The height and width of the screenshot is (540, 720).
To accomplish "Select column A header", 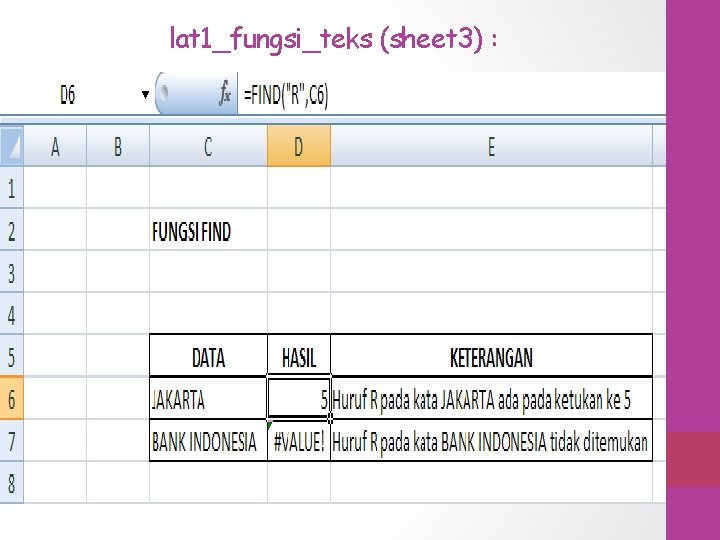I will click(x=55, y=147).
